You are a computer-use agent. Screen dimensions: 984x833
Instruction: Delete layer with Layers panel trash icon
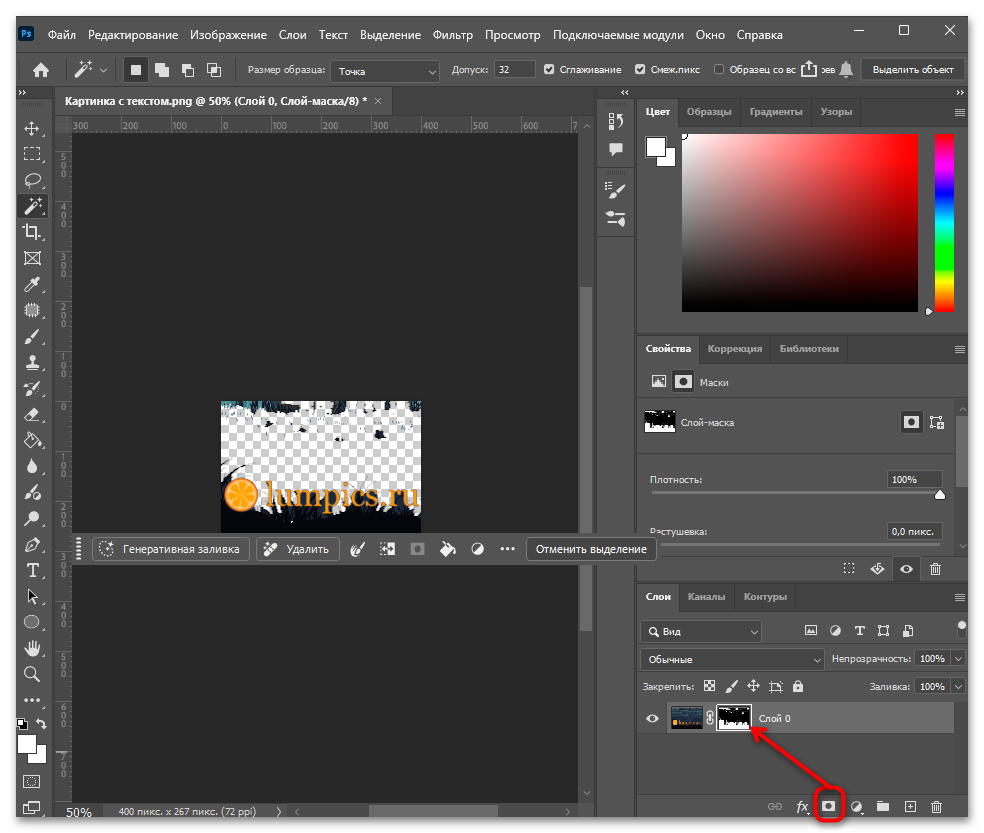tap(936, 807)
